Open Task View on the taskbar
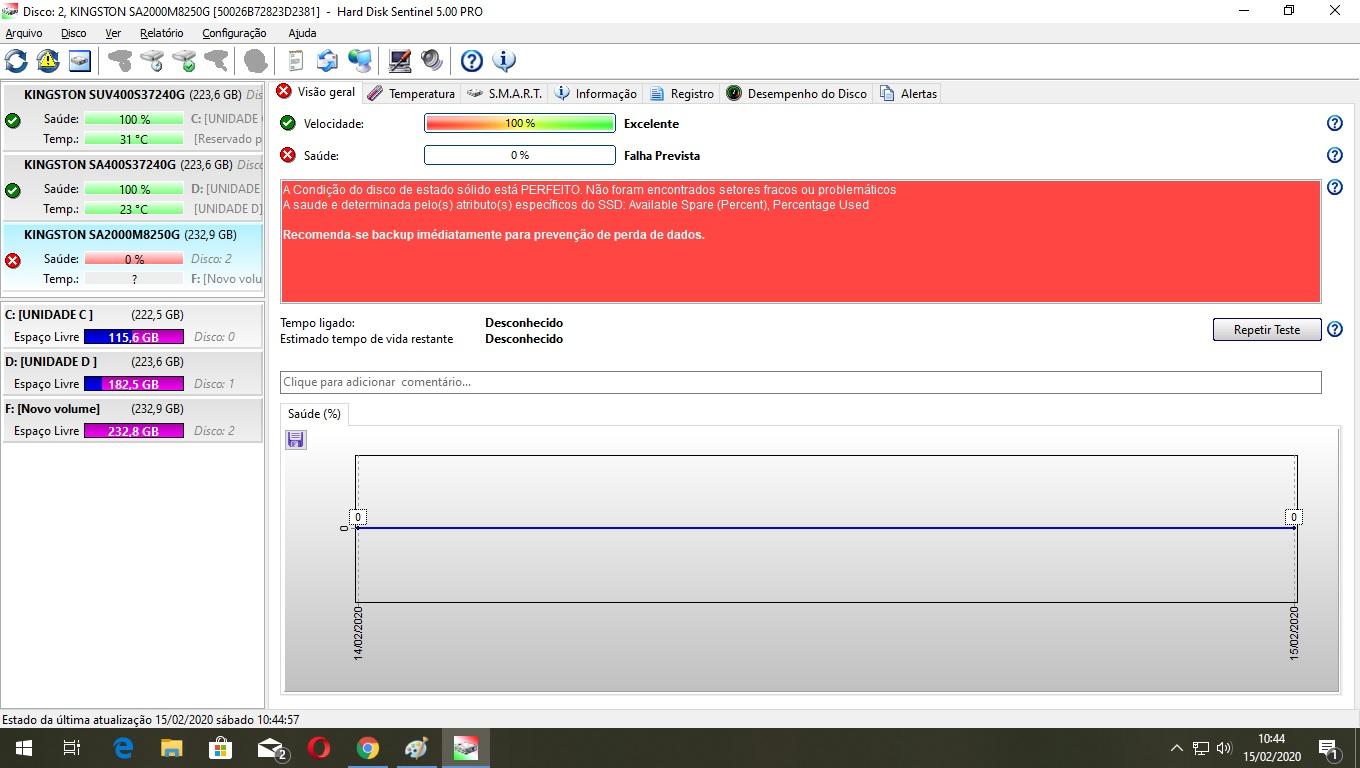The image size is (1360, 768). 72,748
